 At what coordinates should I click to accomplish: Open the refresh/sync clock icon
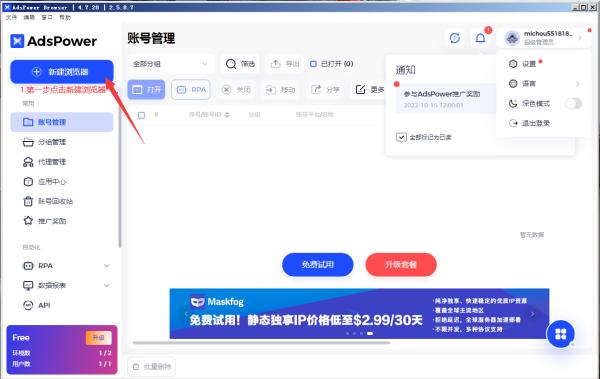tap(455, 38)
